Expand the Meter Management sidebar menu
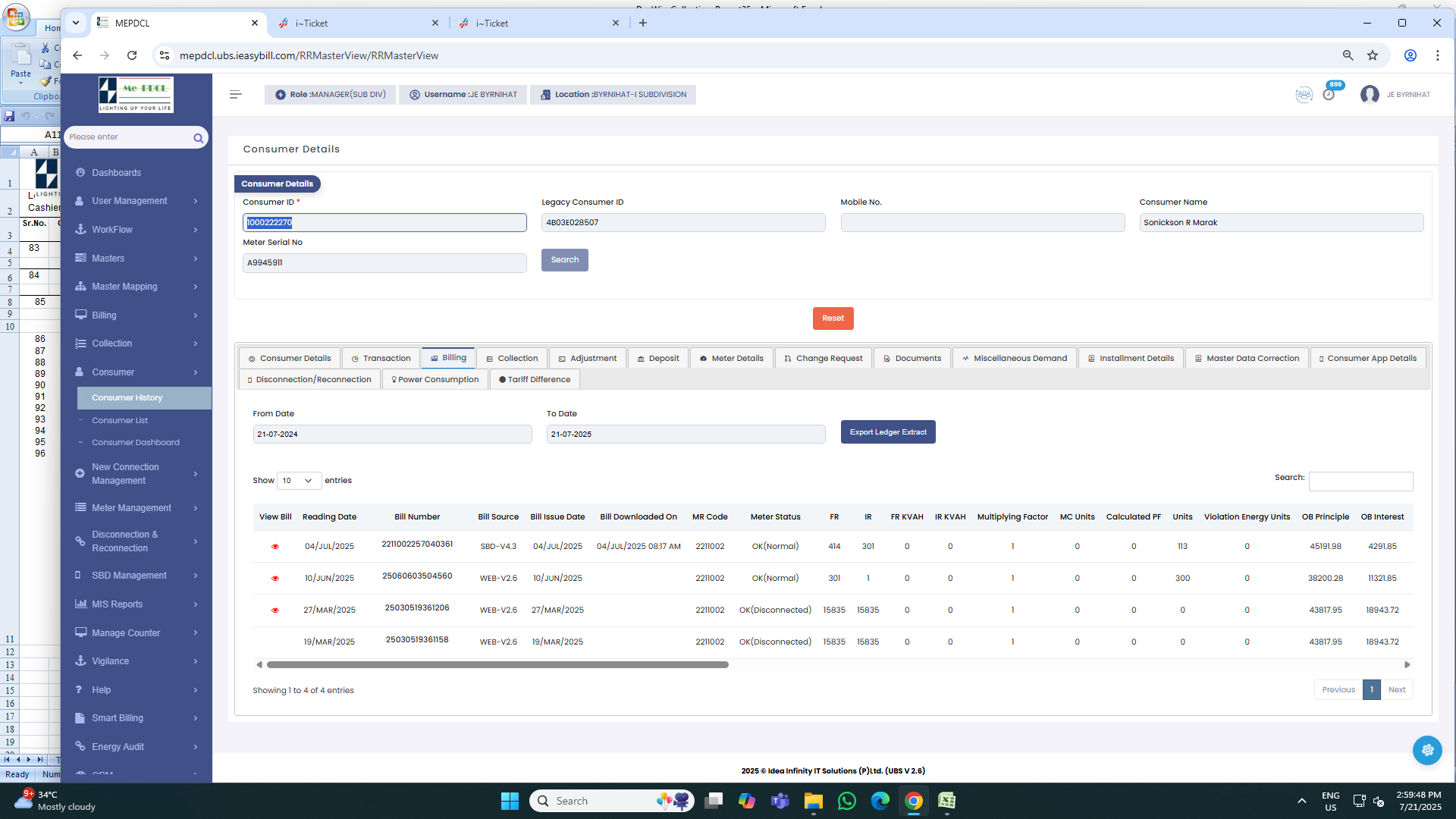1456x819 pixels. 136,508
